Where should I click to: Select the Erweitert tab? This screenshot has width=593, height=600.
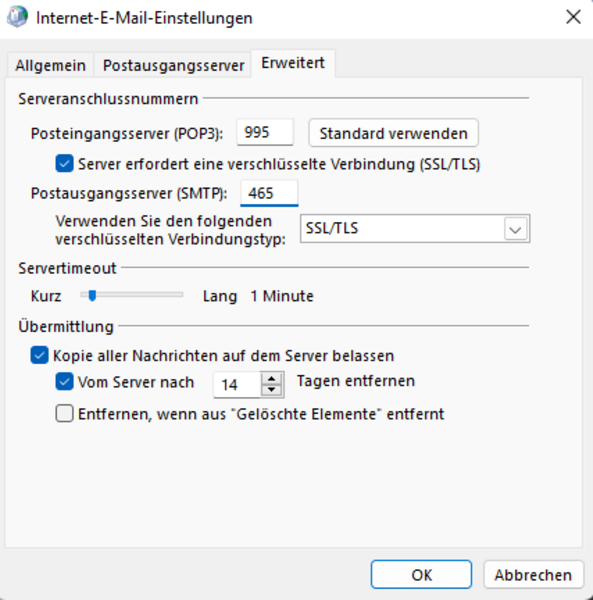293,63
